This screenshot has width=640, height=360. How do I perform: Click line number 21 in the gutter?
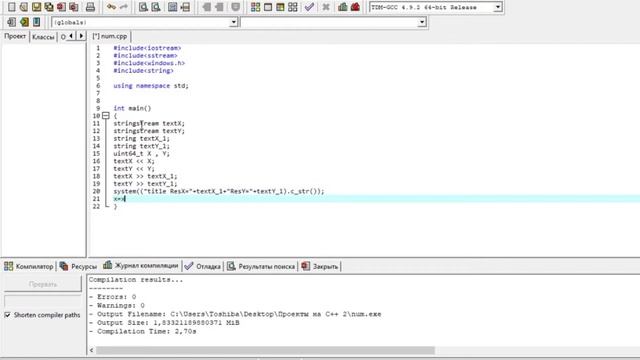[96, 199]
